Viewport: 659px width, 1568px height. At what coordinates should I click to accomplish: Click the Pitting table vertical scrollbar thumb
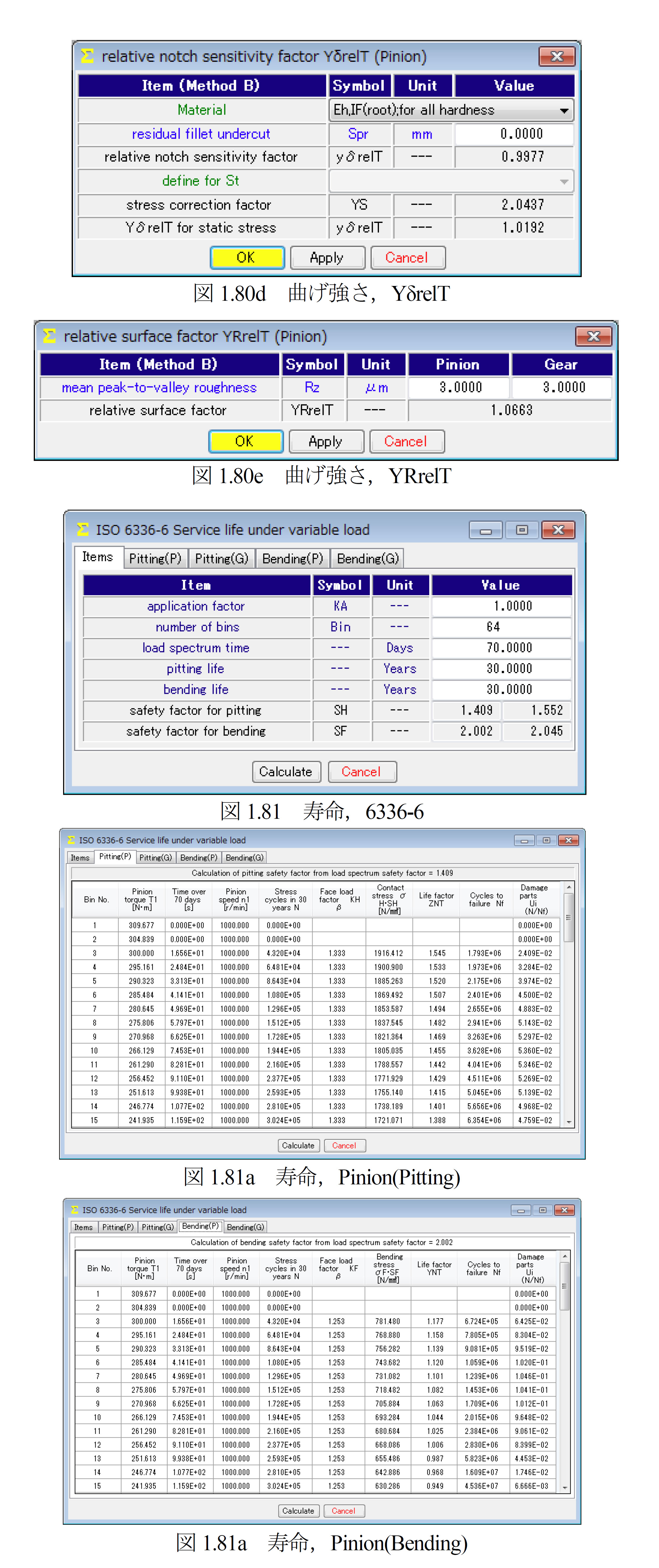pos(569,917)
